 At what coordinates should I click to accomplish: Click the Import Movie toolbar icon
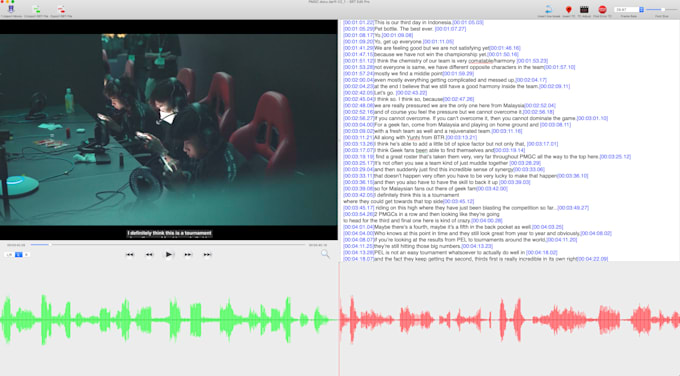tap(11, 9)
